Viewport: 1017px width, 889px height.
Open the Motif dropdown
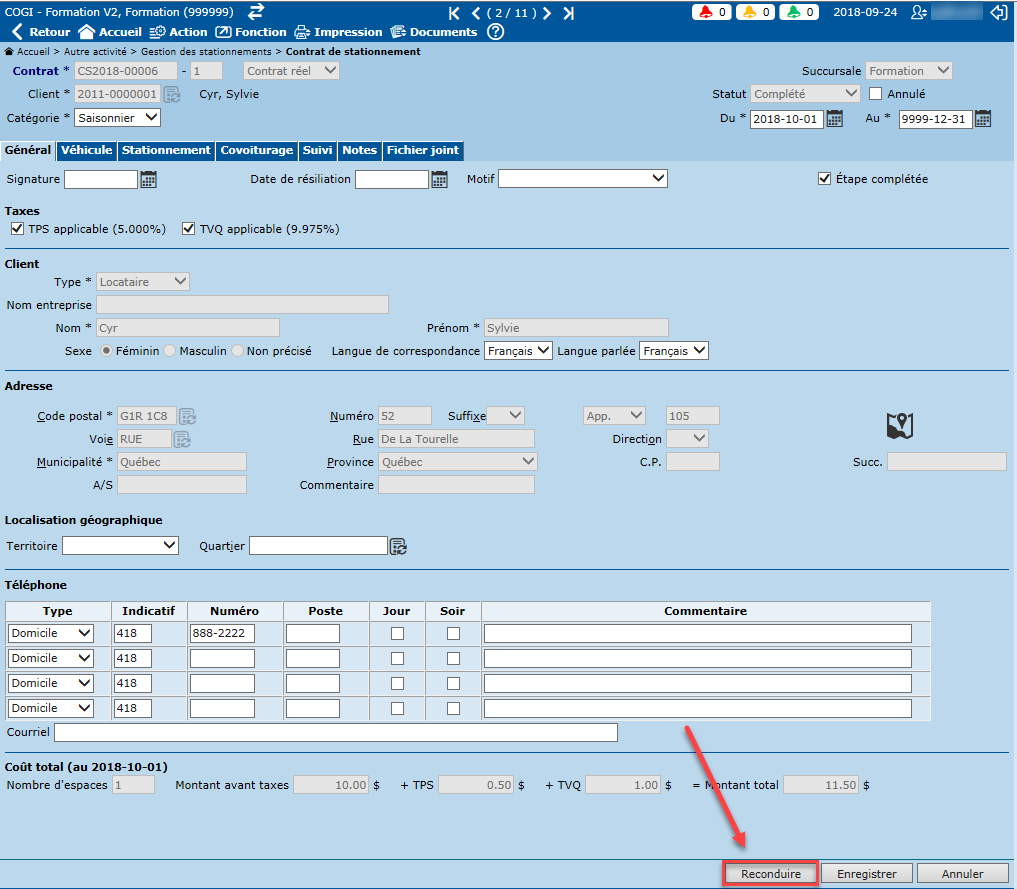pyautogui.click(x=583, y=179)
